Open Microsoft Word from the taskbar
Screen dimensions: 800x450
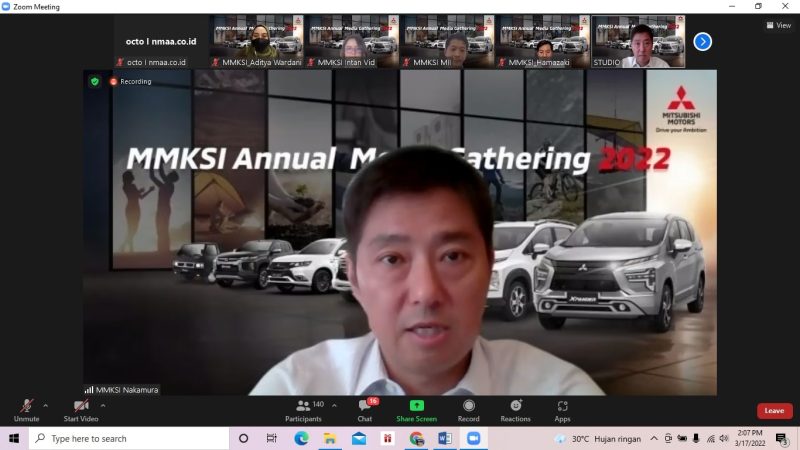444,439
